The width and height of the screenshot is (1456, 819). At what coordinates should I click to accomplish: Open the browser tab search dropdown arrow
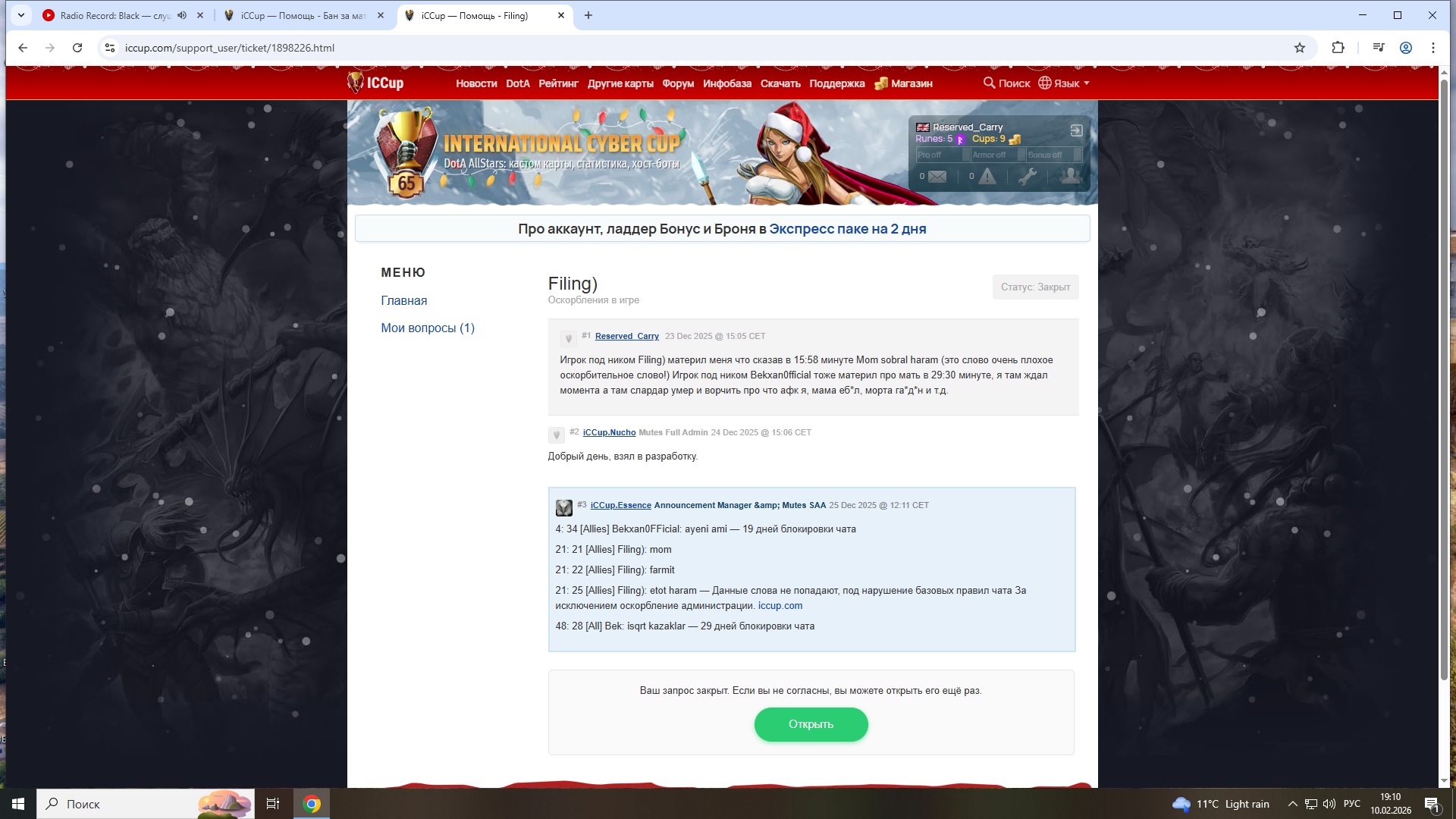(21, 15)
